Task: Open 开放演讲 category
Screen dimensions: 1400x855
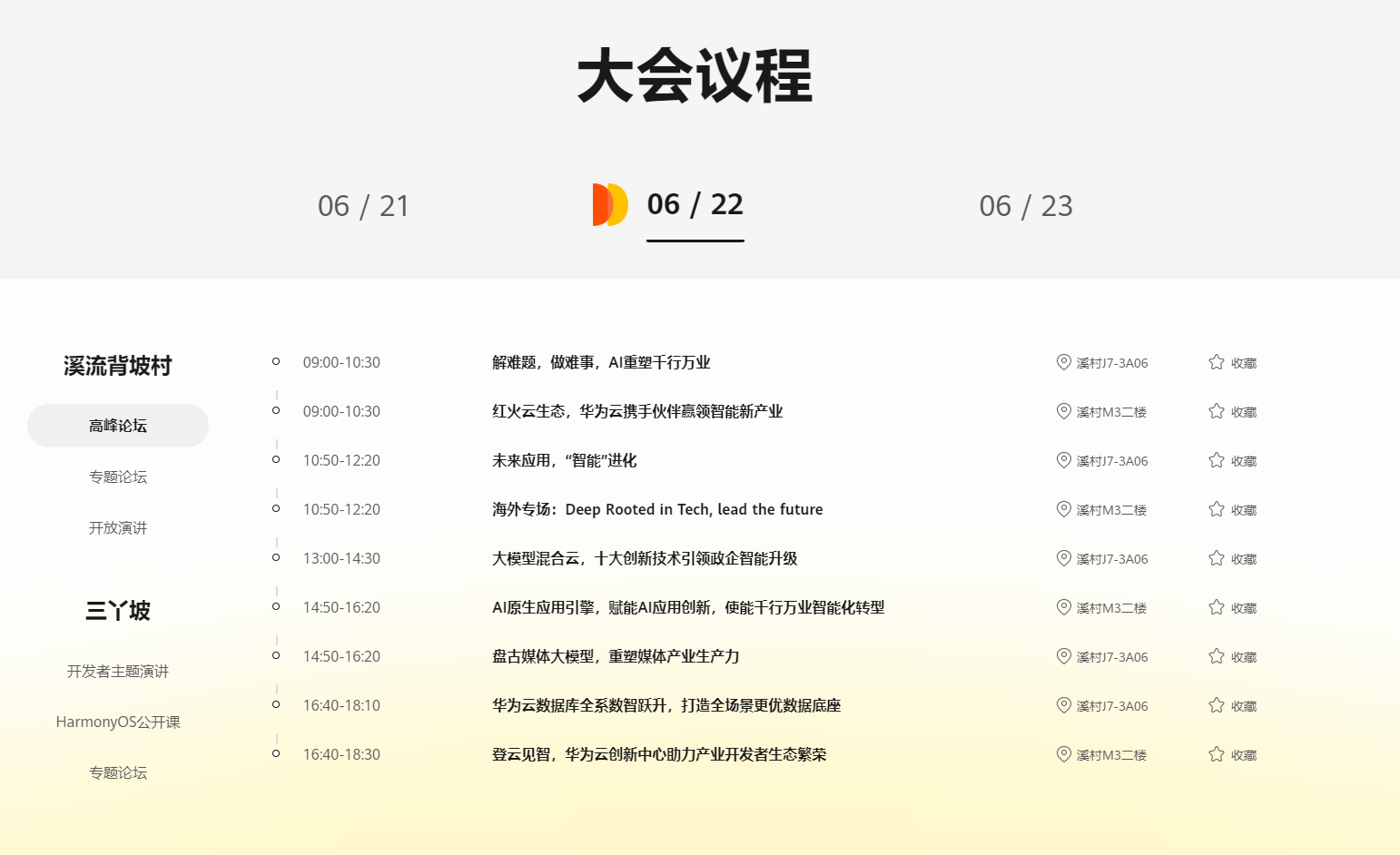Action: [118, 527]
